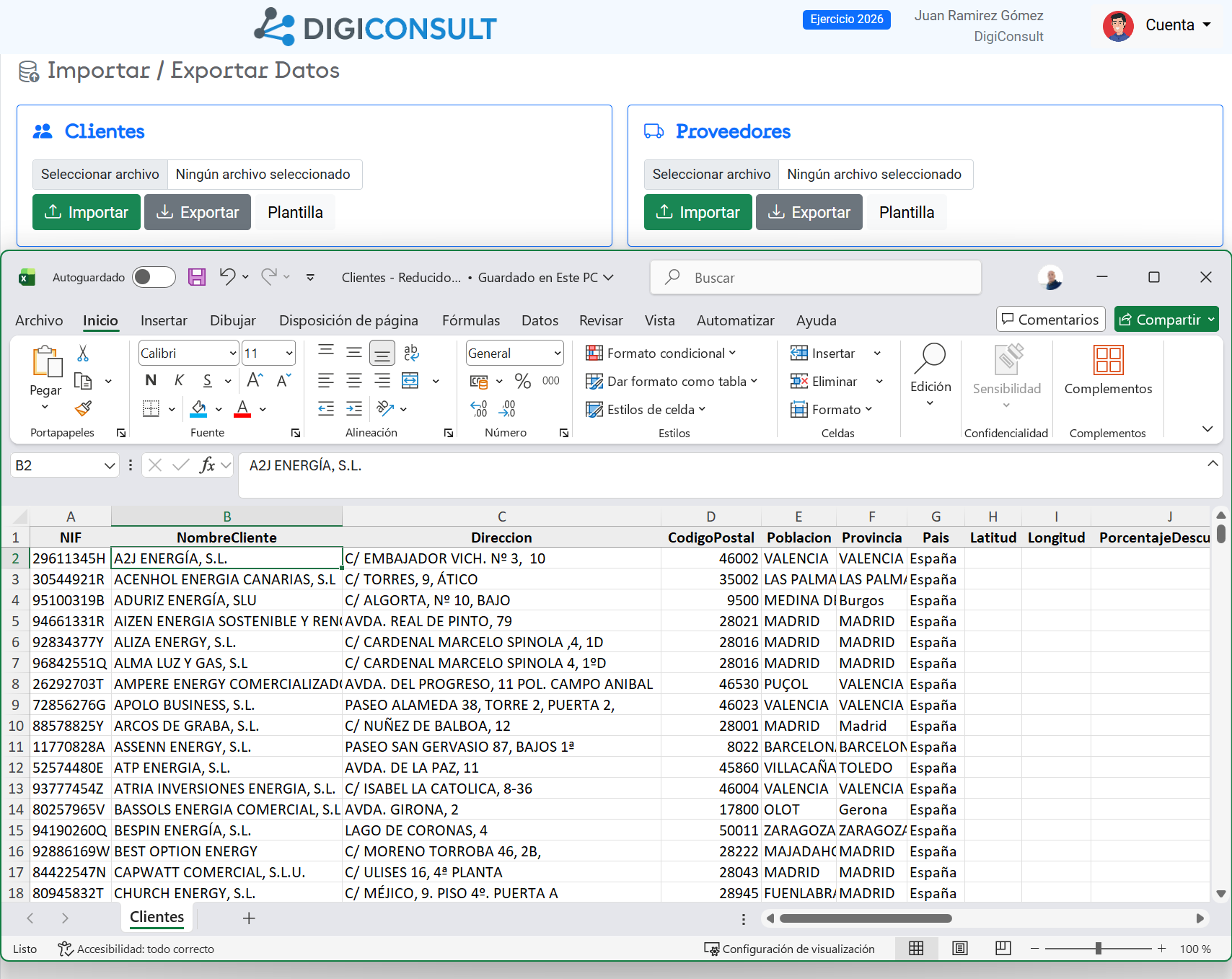Open the General number format dropdown

[x=558, y=353]
